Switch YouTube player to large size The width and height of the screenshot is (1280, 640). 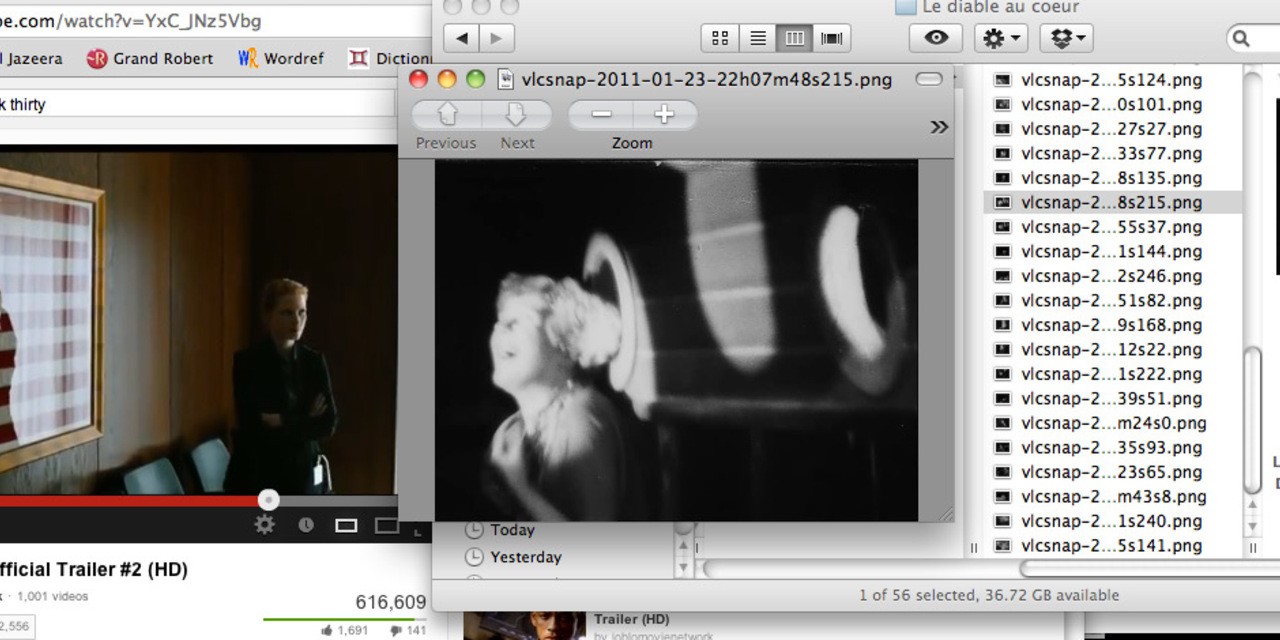pos(386,525)
